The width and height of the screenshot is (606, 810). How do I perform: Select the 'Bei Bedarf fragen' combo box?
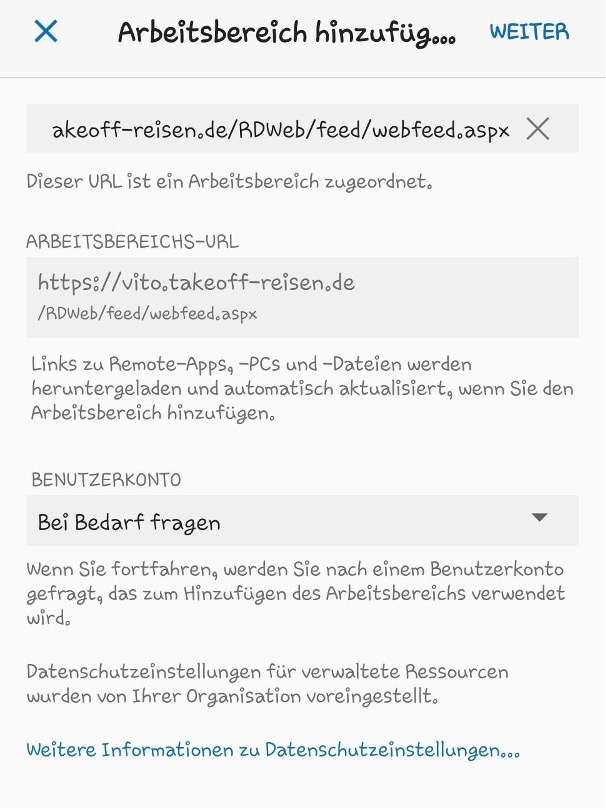(302, 521)
